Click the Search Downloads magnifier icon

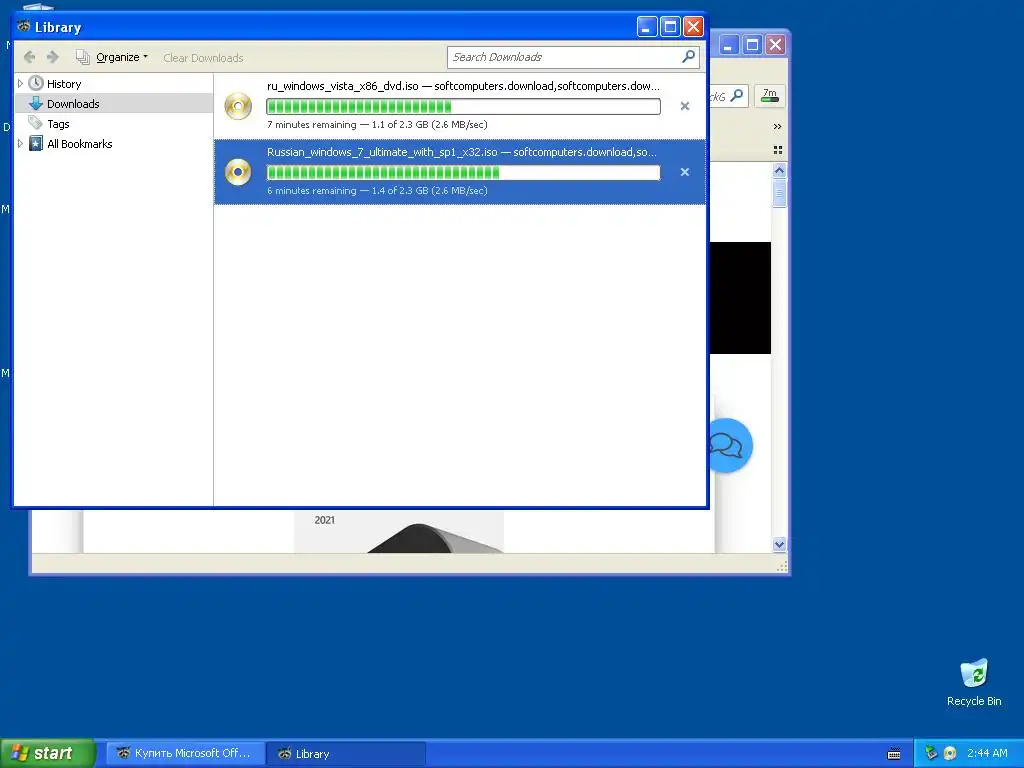pyautogui.click(x=688, y=57)
